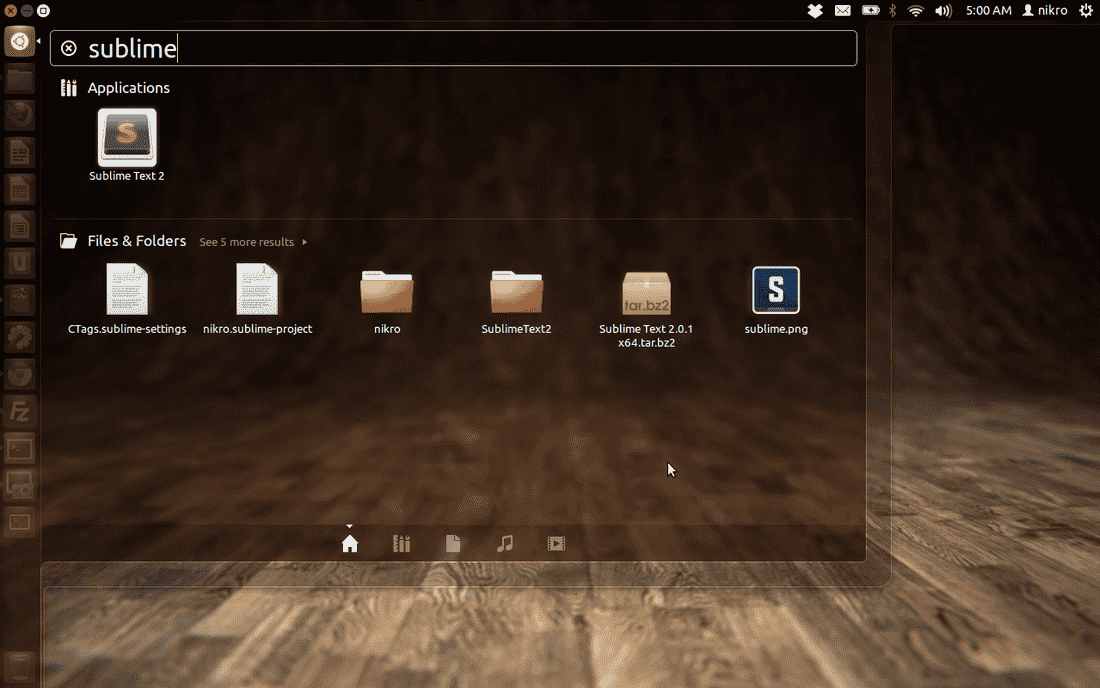
Task: Launch FileZilla from the launcher
Action: point(20,412)
